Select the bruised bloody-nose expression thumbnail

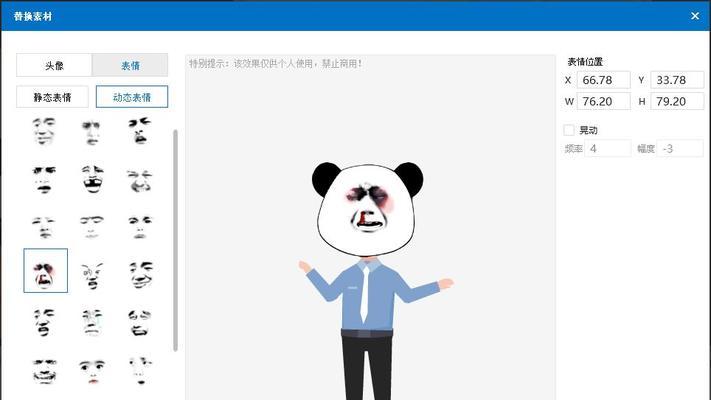(x=45, y=270)
